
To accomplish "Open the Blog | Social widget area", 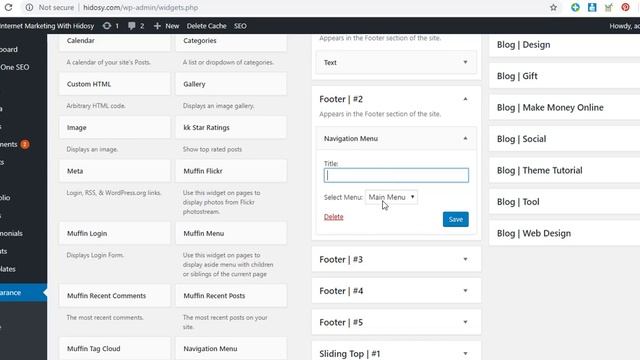I will [x=564, y=139].
